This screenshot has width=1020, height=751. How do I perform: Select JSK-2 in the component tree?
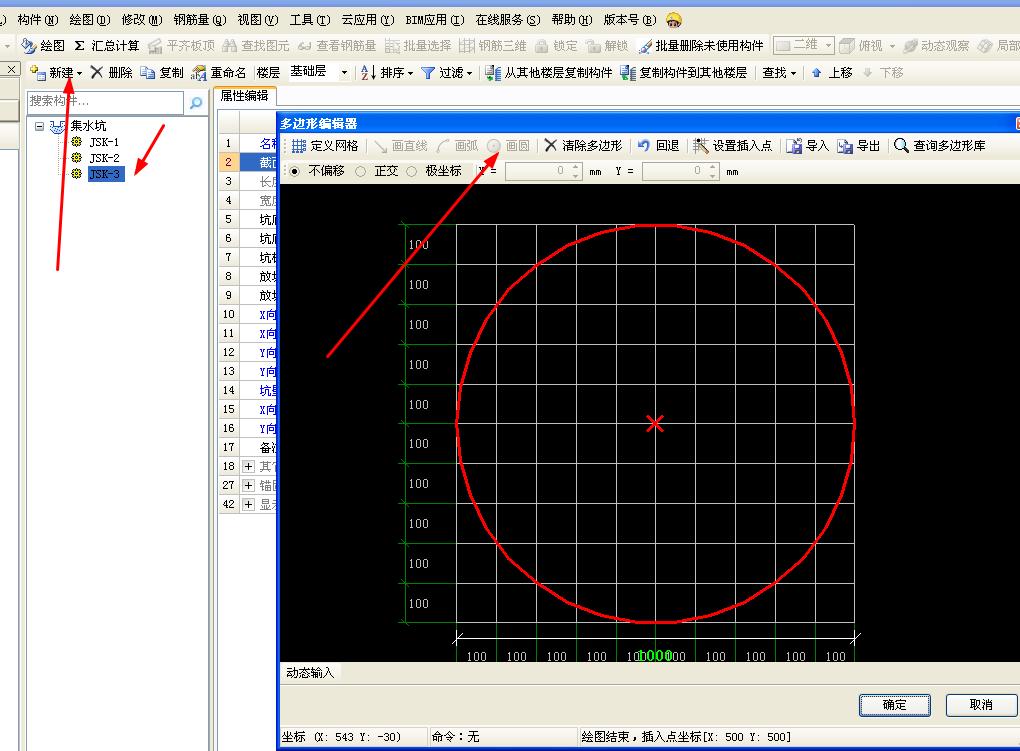tap(104, 158)
